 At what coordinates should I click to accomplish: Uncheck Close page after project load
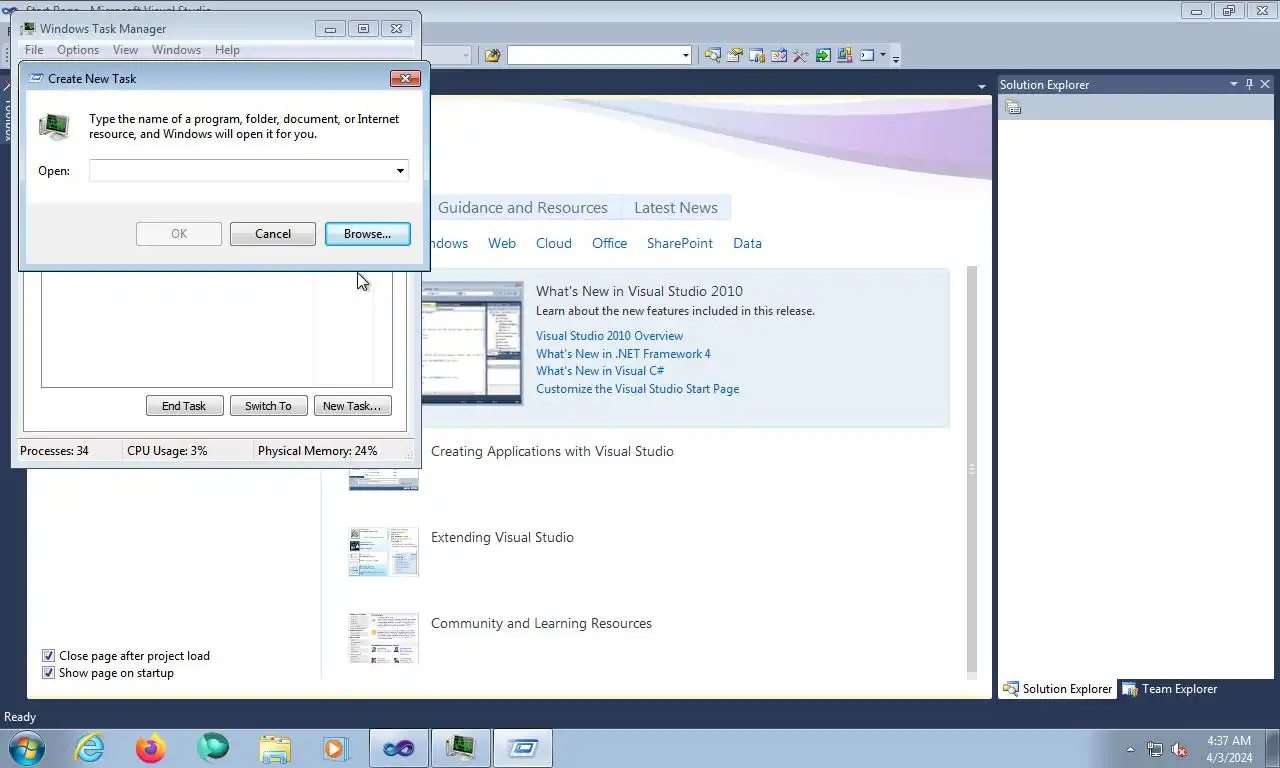point(48,656)
